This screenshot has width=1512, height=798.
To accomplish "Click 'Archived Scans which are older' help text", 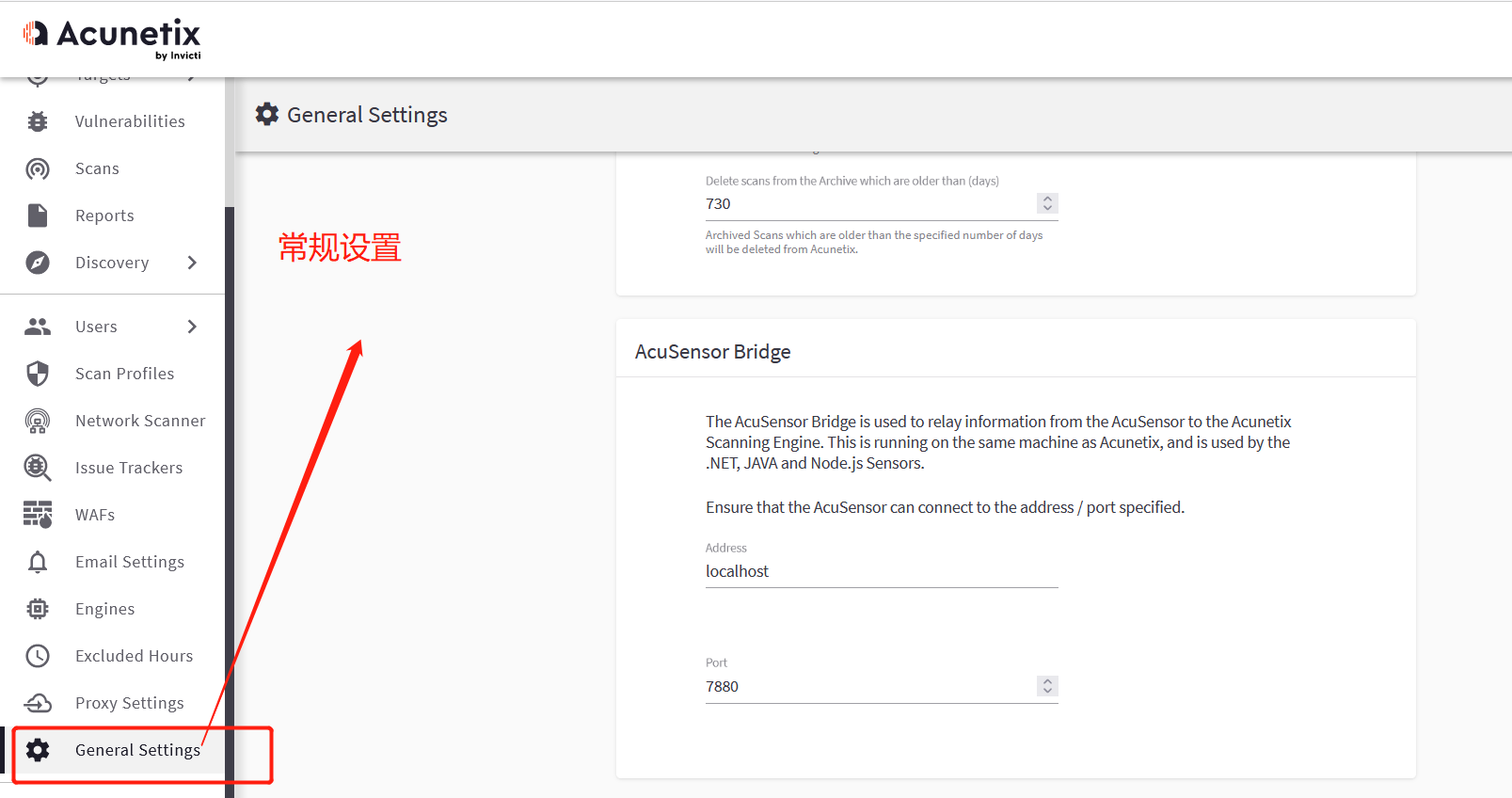I will (874, 242).
